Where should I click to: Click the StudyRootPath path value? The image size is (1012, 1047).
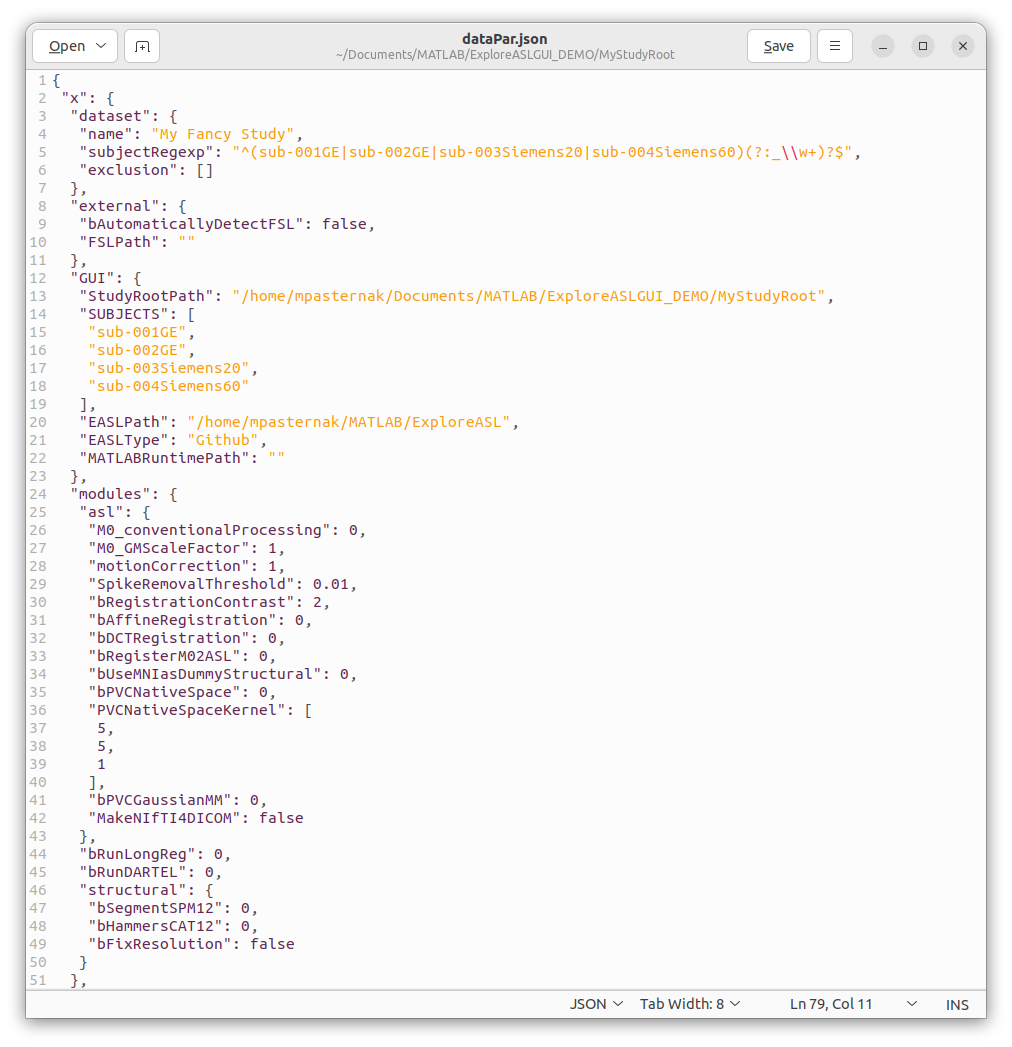[529, 296]
